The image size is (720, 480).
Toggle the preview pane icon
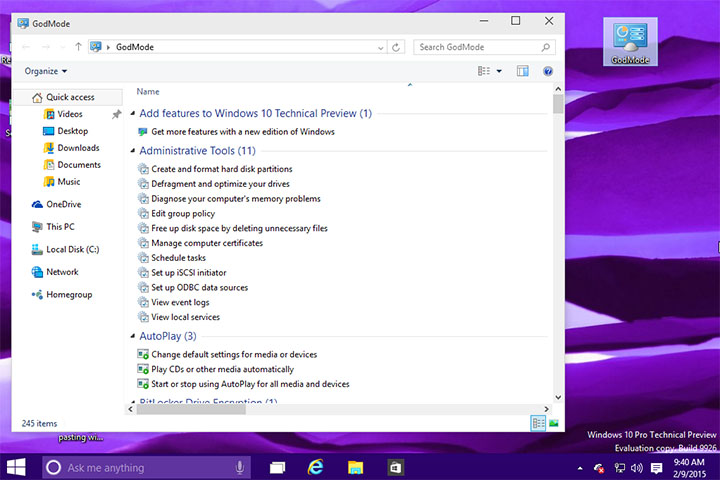[x=522, y=71]
